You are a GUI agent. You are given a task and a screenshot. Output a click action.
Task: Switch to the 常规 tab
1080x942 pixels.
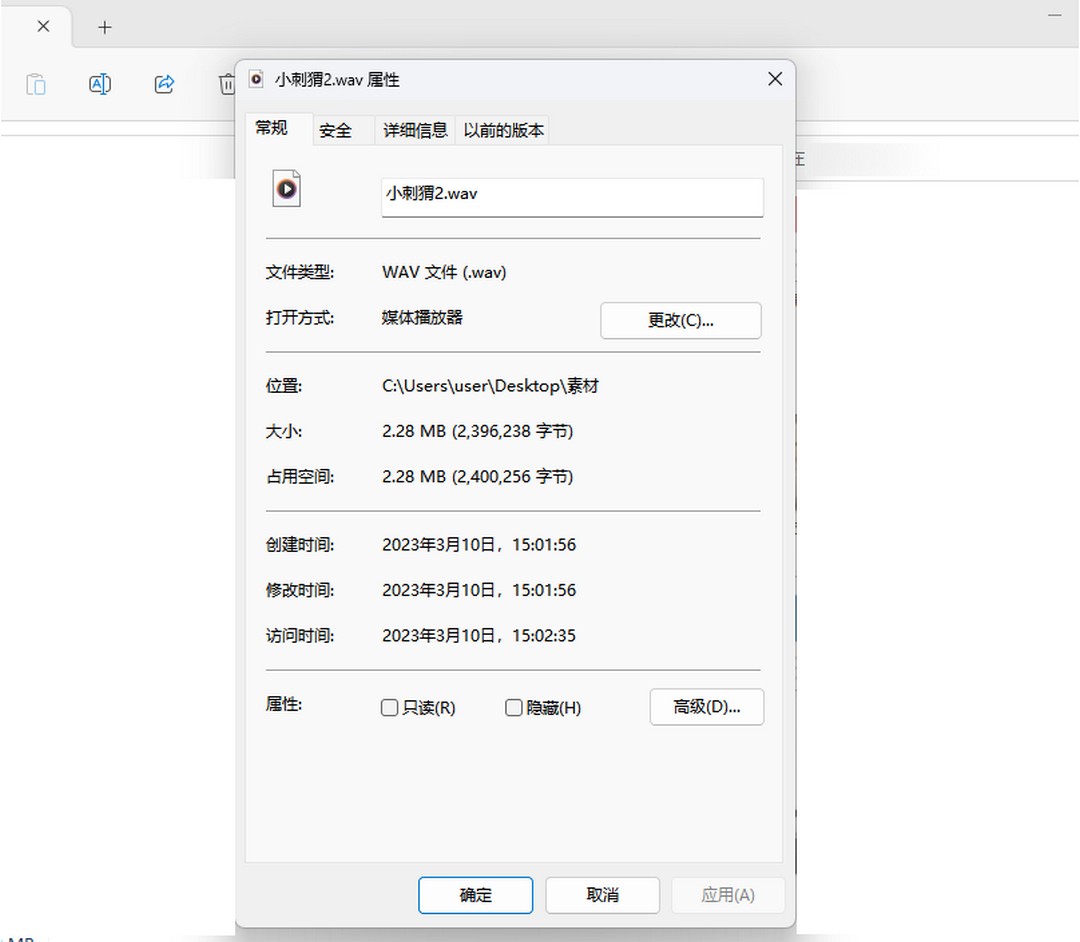coord(272,128)
